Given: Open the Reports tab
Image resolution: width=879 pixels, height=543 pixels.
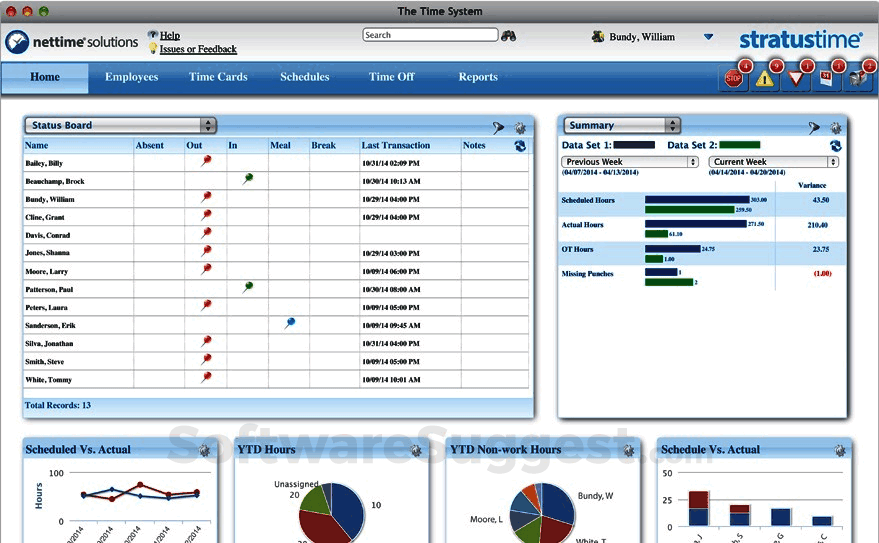Looking at the screenshot, I should 478,77.
